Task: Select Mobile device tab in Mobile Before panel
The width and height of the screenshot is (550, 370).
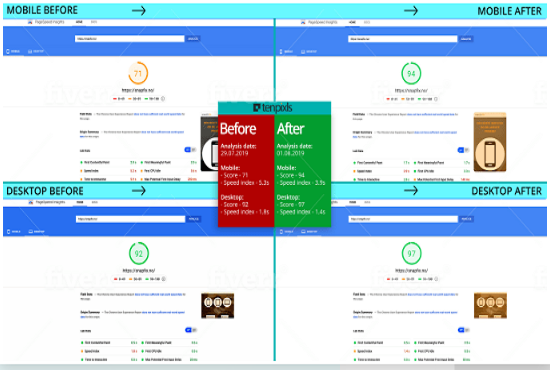Action: click(x=13, y=52)
